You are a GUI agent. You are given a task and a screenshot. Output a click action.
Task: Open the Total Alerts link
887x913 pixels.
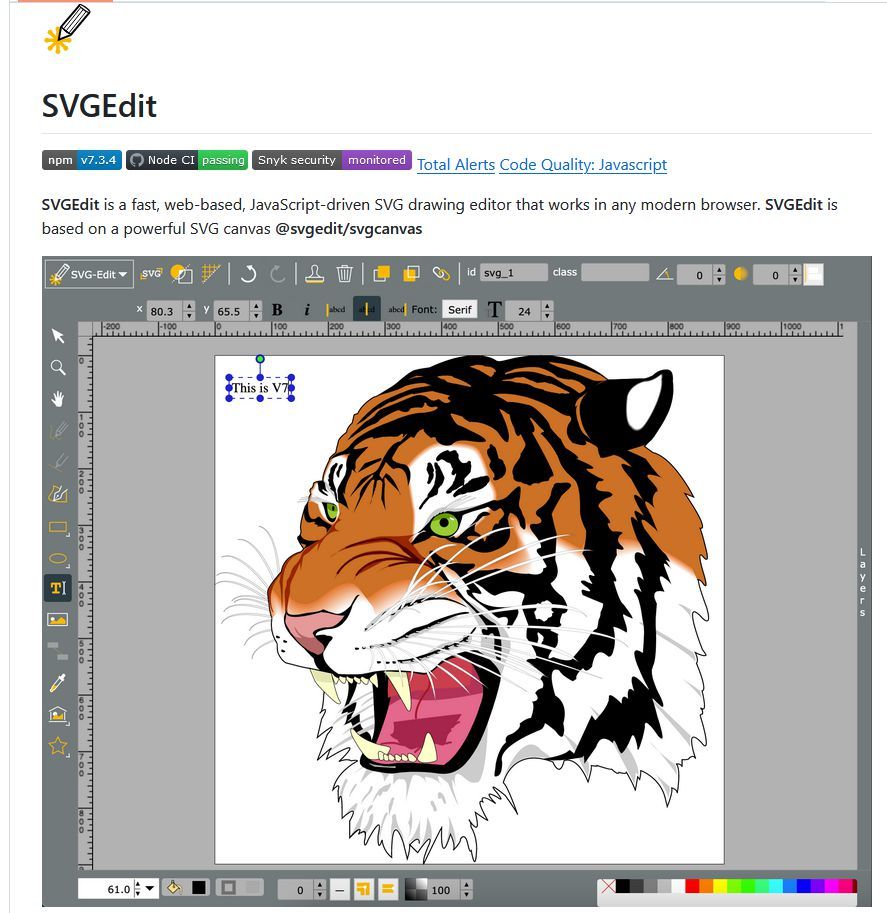point(456,165)
